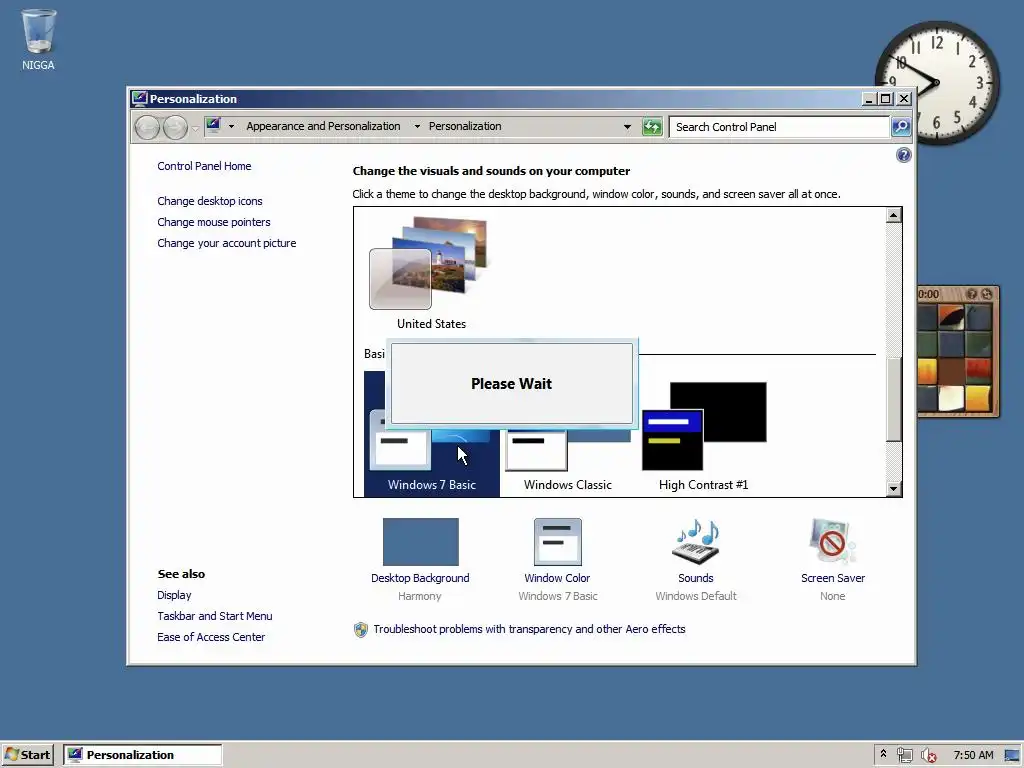Click the Personalization breadcrumb

pos(465,126)
